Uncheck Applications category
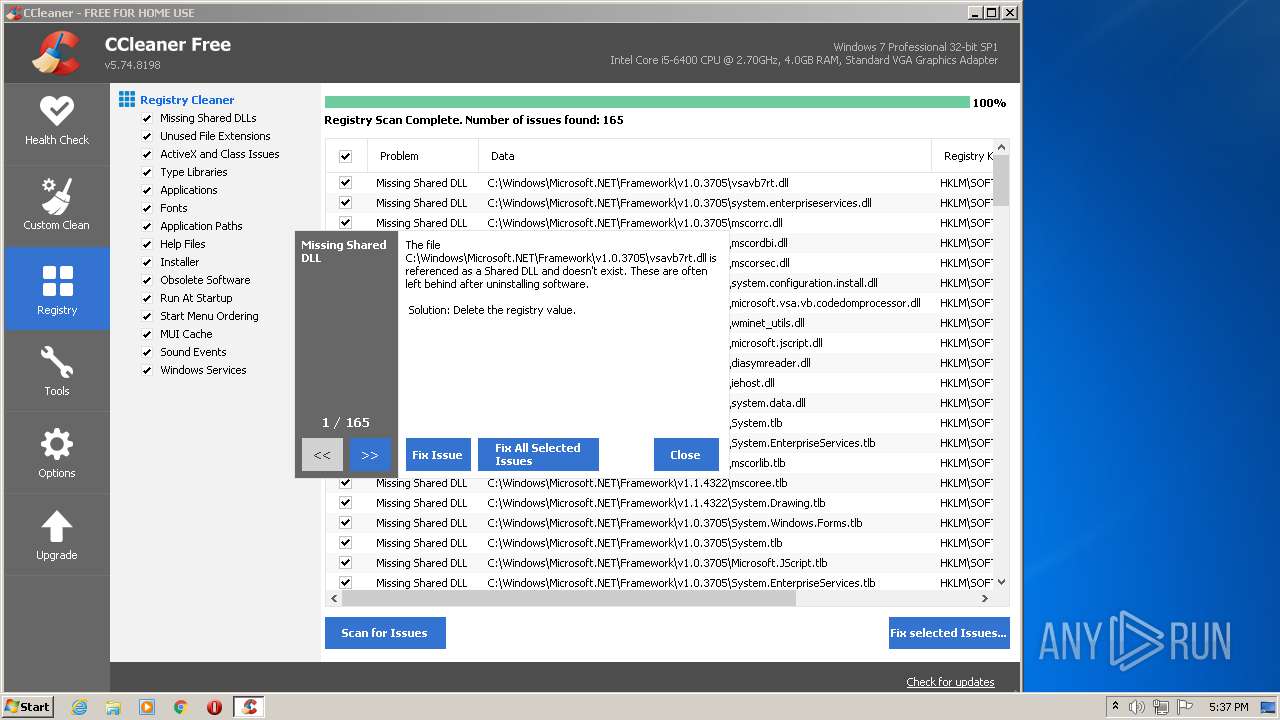Screen dimensions: 1280x720 tap(147, 190)
